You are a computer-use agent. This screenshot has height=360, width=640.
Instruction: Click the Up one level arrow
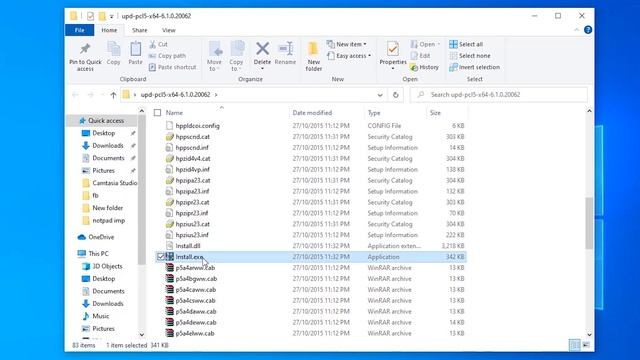click(x=113, y=95)
